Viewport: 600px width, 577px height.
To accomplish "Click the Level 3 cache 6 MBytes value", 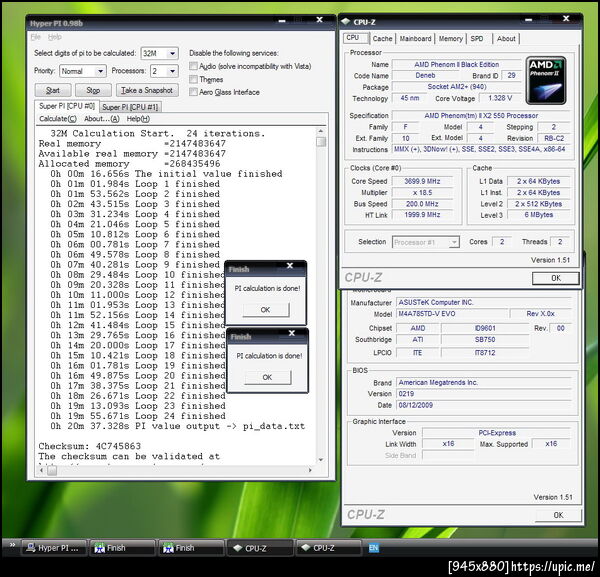I will click(538, 215).
